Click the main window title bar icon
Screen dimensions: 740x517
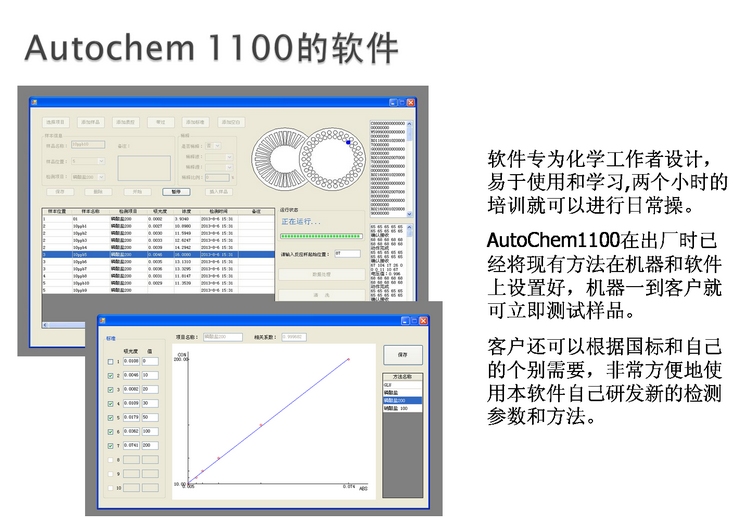(33, 102)
